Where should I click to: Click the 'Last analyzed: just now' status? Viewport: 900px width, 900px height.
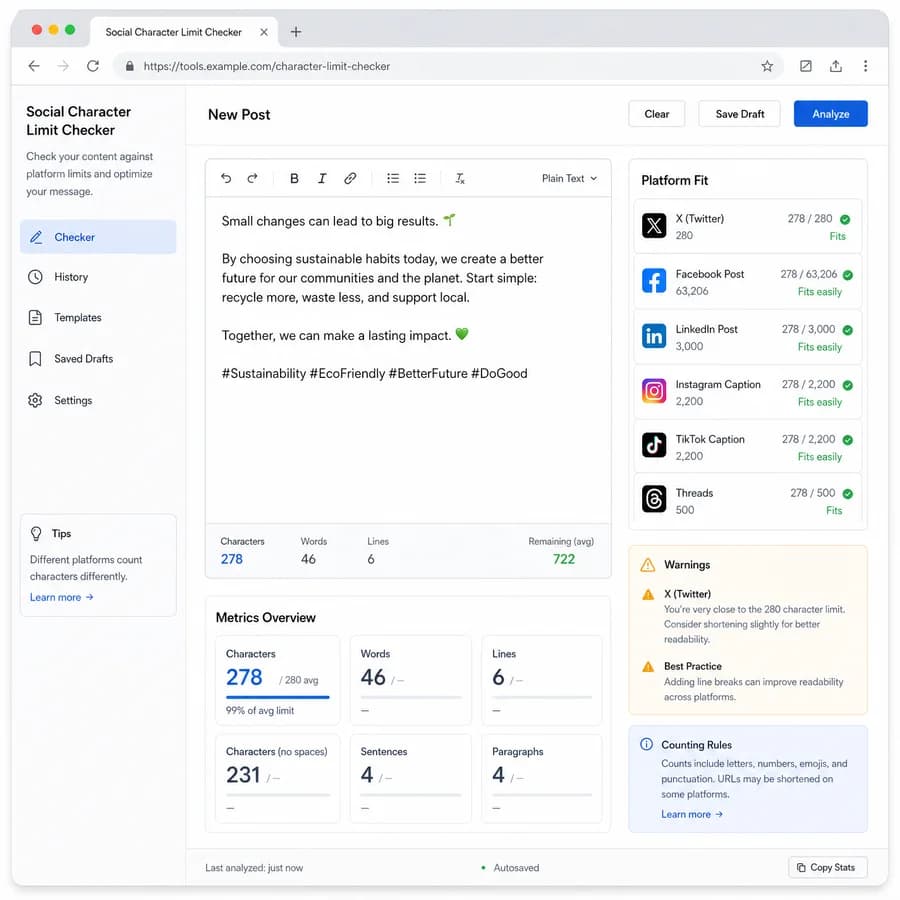tap(254, 868)
